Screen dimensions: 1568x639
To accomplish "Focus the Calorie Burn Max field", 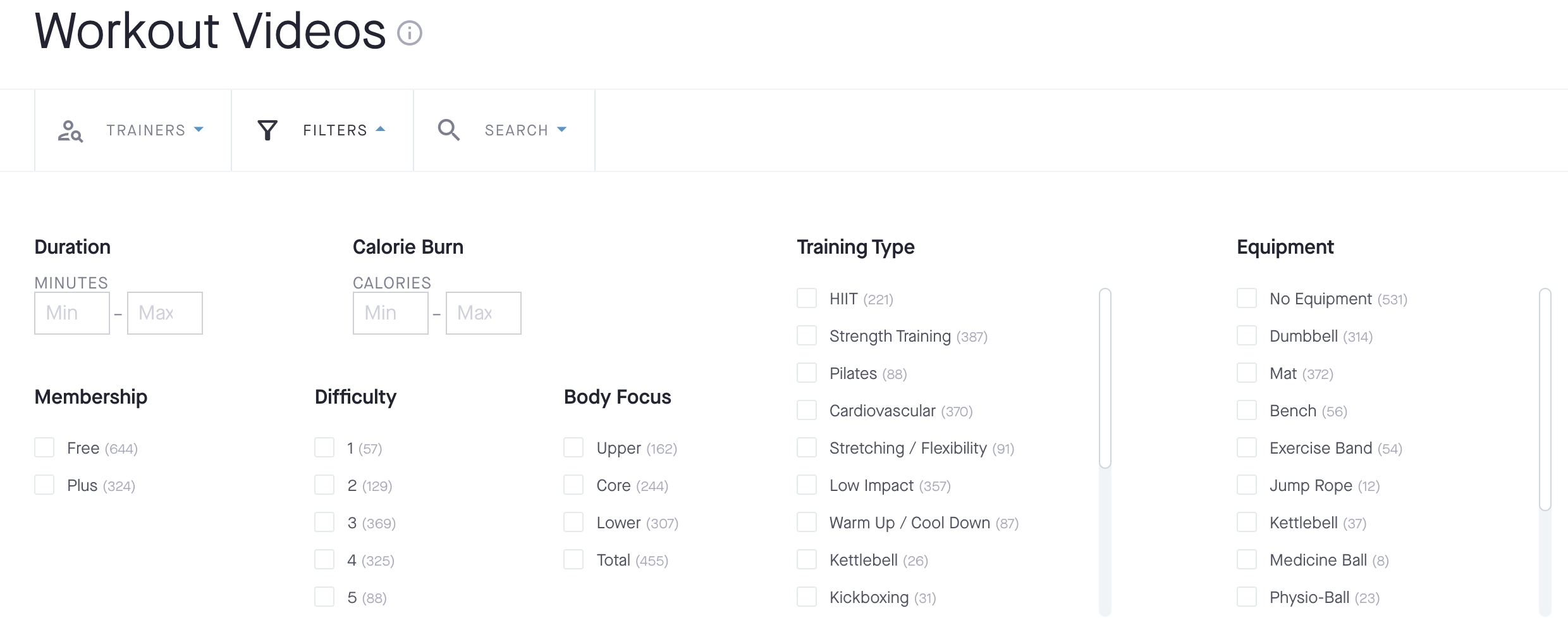I will coord(483,313).
